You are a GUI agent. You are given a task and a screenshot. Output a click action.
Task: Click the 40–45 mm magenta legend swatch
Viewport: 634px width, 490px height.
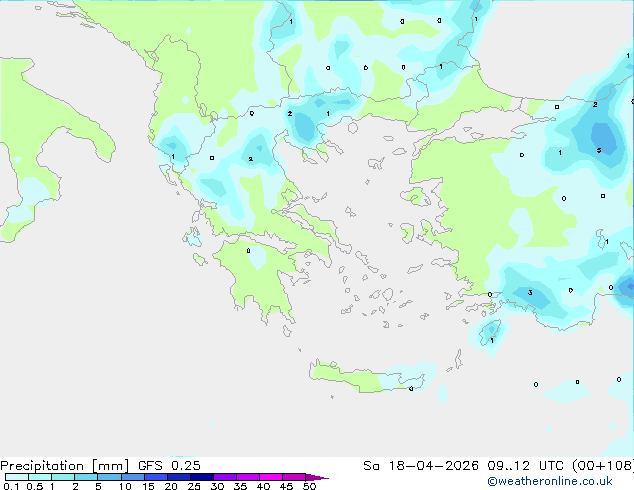[x=271, y=477]
